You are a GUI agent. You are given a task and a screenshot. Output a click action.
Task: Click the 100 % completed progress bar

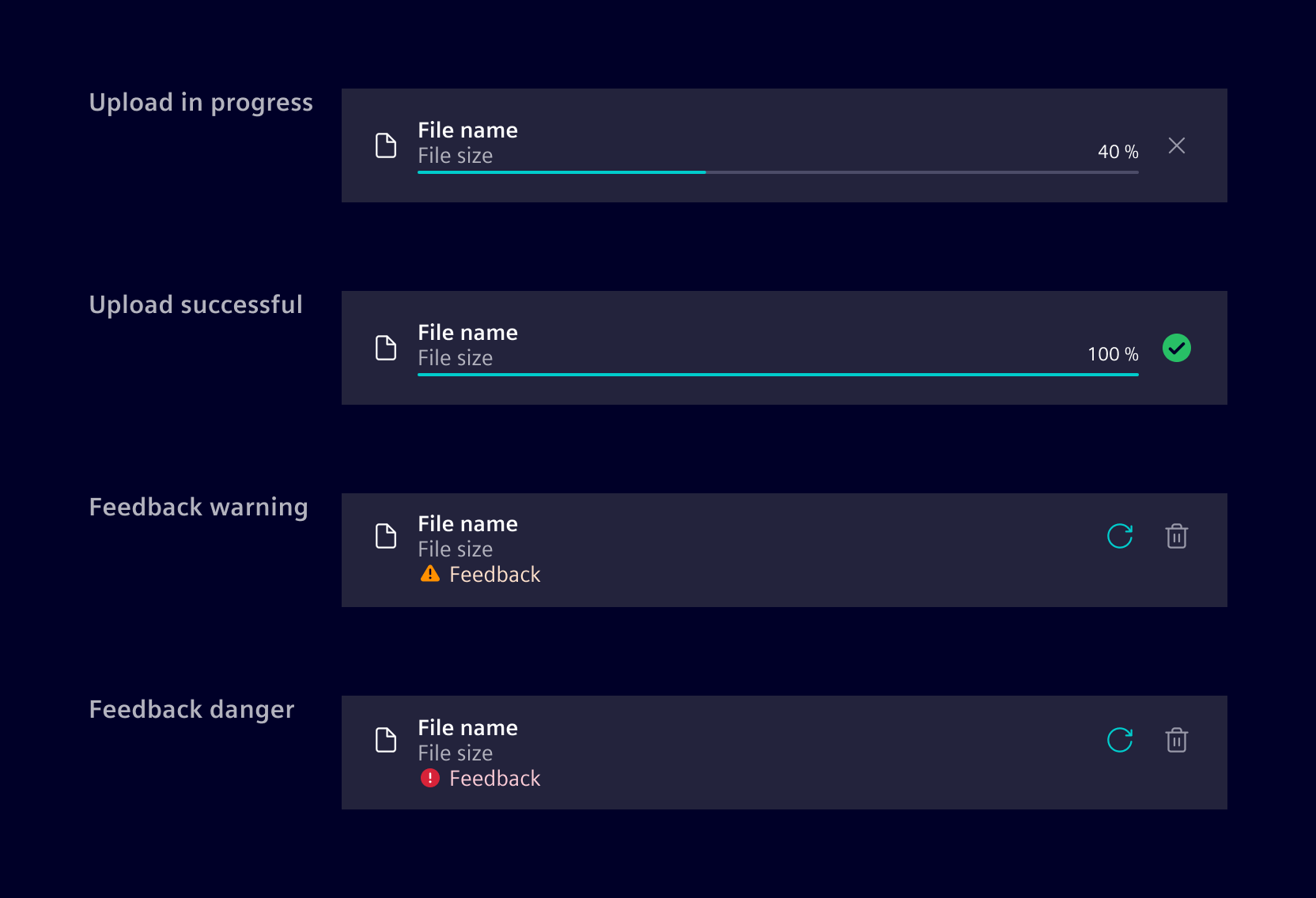(x=777, y=375)
